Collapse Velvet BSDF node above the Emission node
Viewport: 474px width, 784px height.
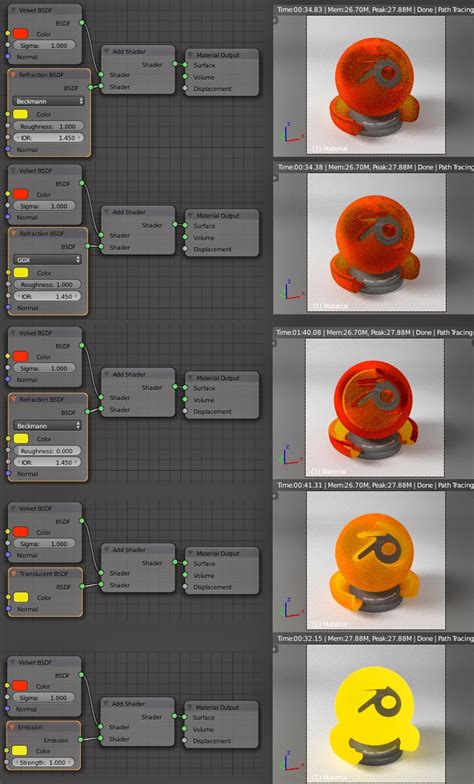coord(12,662)
